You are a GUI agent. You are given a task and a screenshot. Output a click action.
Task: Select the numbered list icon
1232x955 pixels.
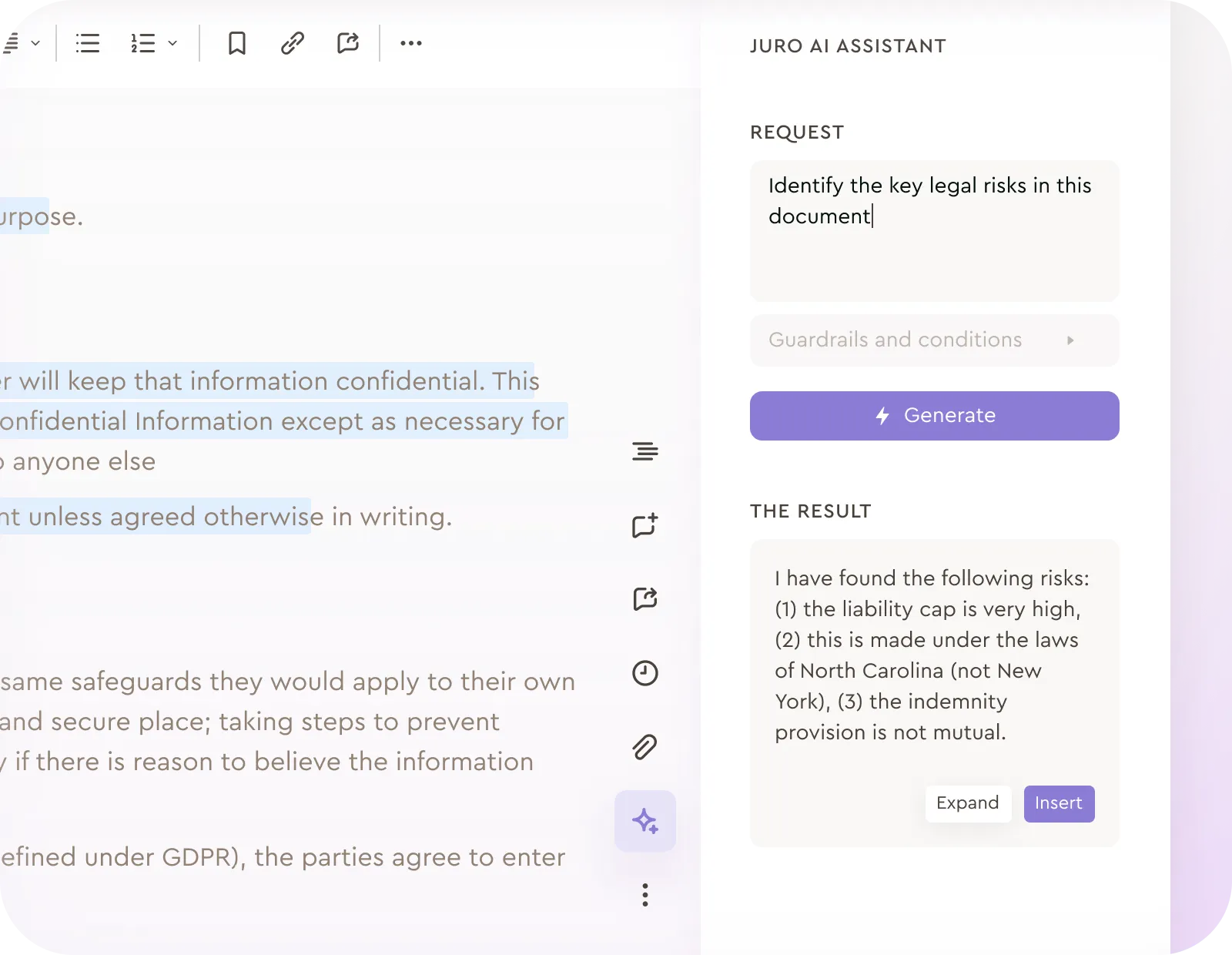[145, 43]
